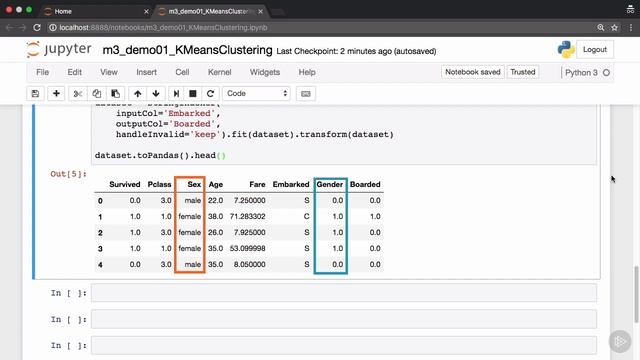Move selected cell up arrow

pos(138,93)
